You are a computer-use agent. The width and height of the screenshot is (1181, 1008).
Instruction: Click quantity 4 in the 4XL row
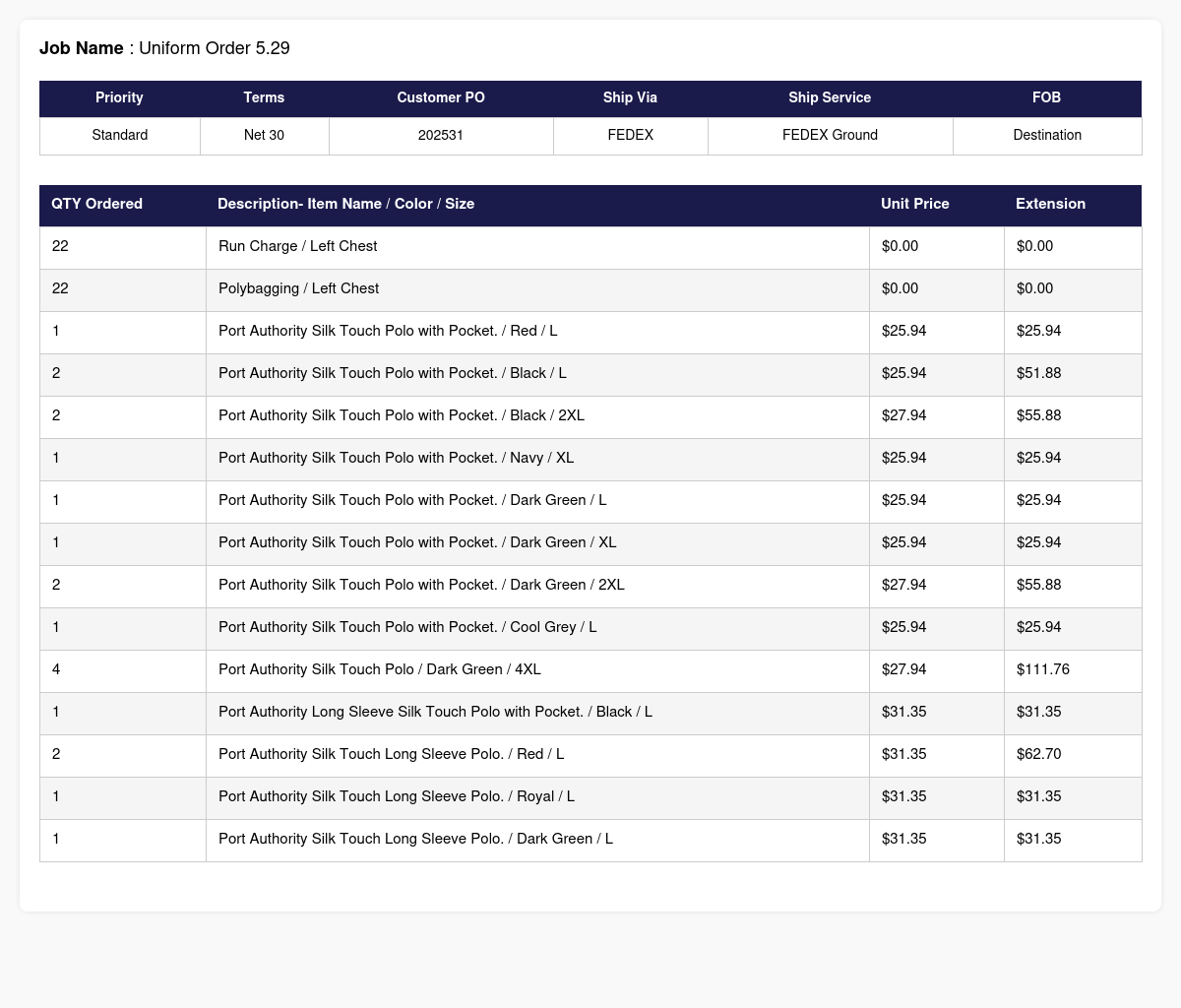56,669
